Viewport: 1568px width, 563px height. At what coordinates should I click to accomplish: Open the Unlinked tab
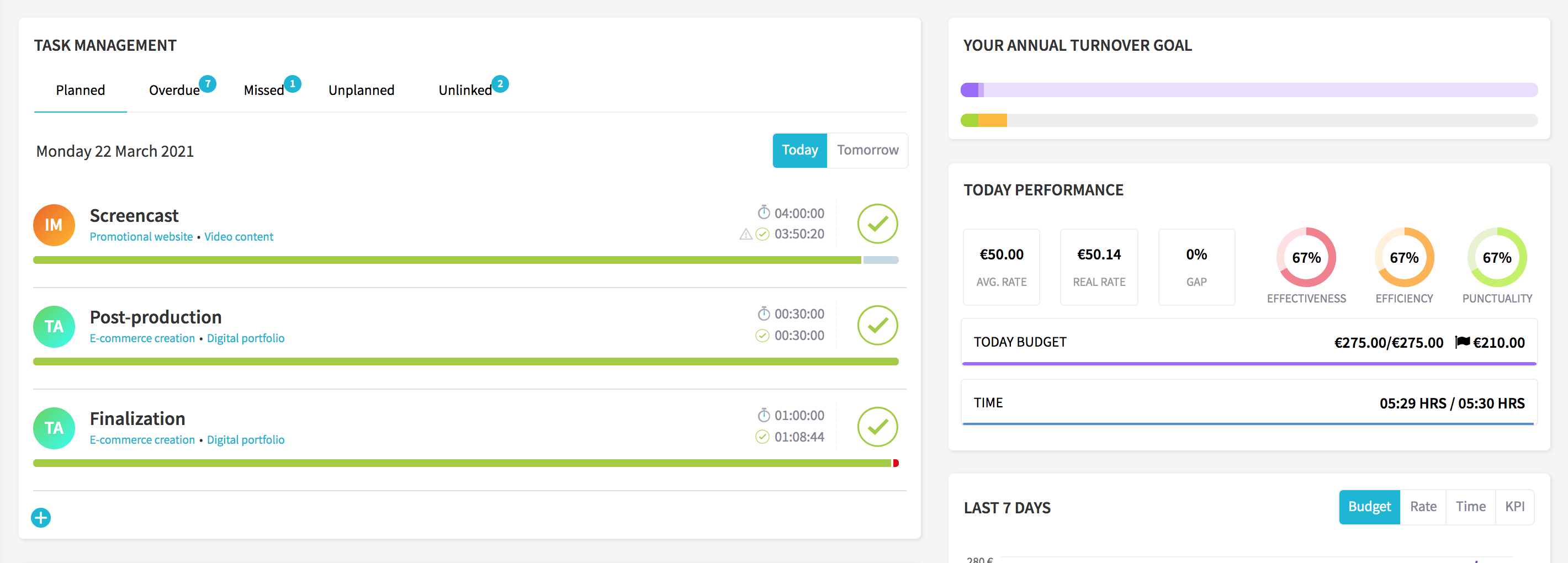point(465,90)
